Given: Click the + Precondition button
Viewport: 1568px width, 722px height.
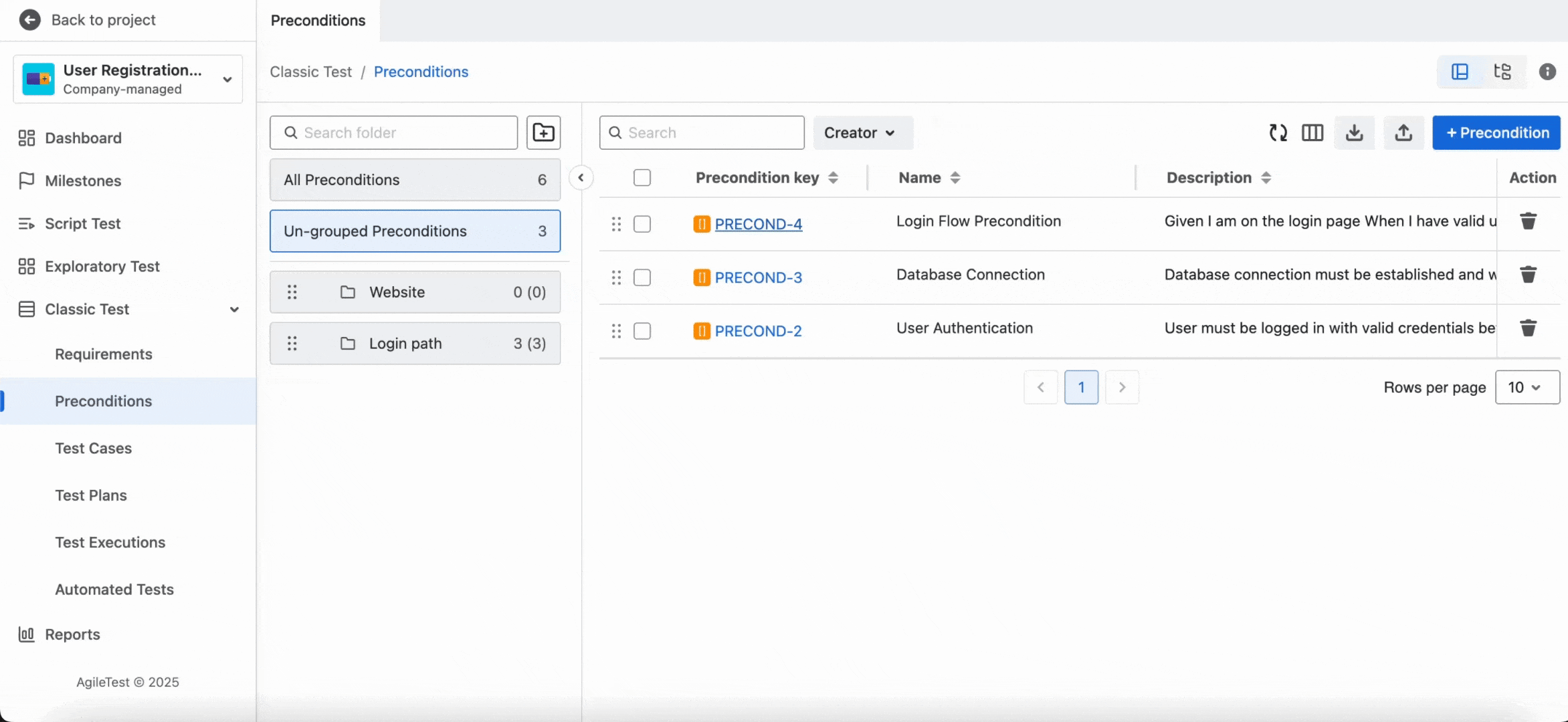Looking at the screenshot, I should [1496, 132].
